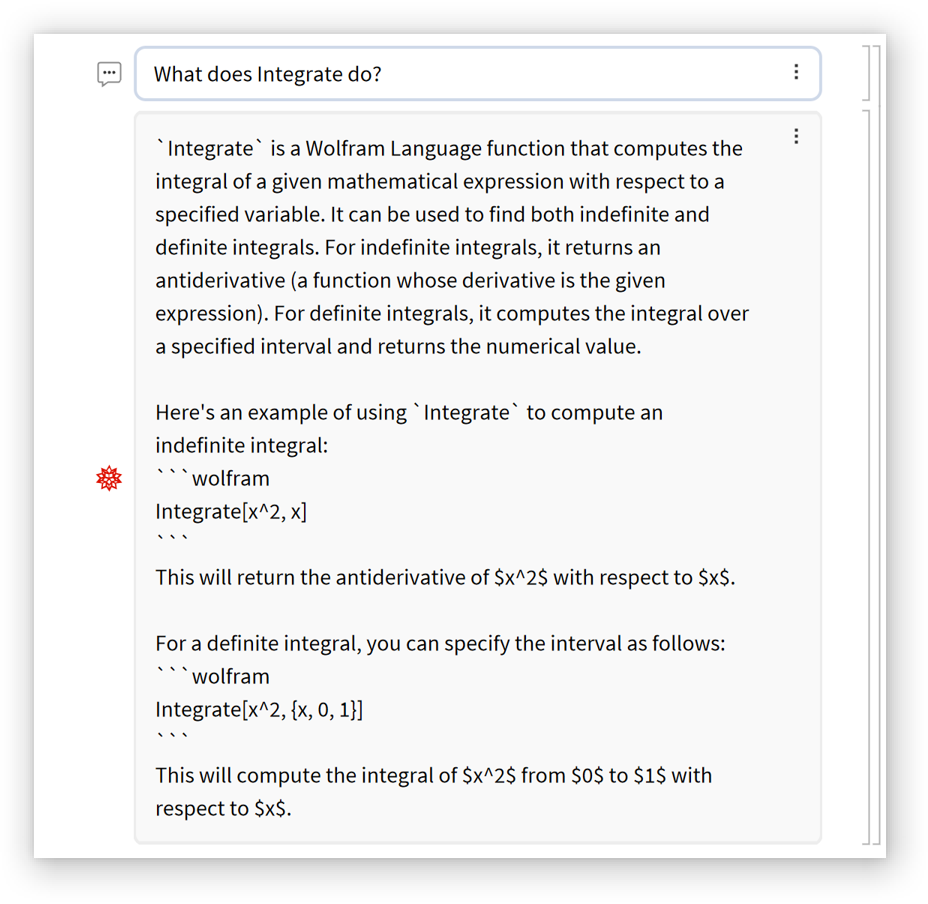Viewport: 928px width, 904px height.
Task: Place cursor in the 'What does Integrate do?' field
Action: click(400, 73)
